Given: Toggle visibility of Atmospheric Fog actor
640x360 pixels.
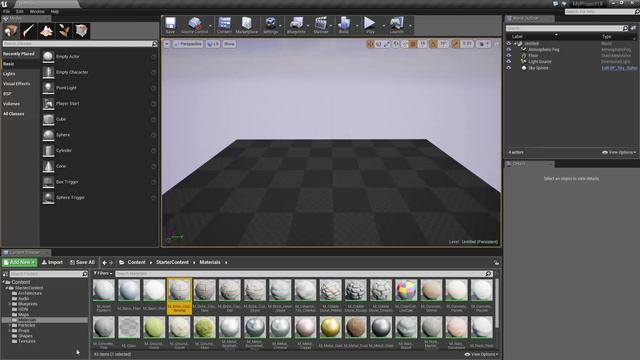Looking at the screenshot, I should [x=509, y=49].
